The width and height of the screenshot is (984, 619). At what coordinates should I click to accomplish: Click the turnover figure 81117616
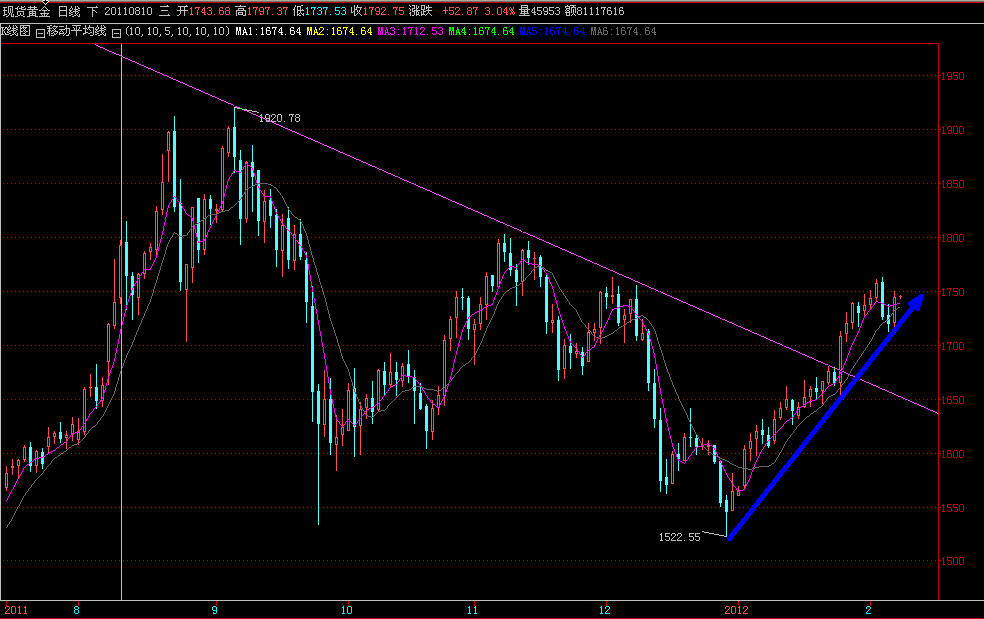[x=601, y=11]
